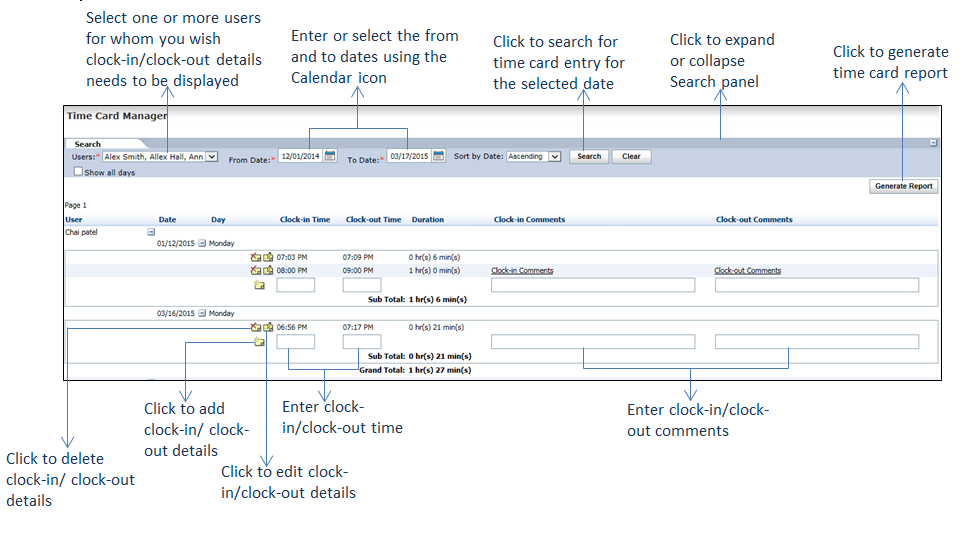Delete the 07:03 PM clock-in entry

pos(255,257)
